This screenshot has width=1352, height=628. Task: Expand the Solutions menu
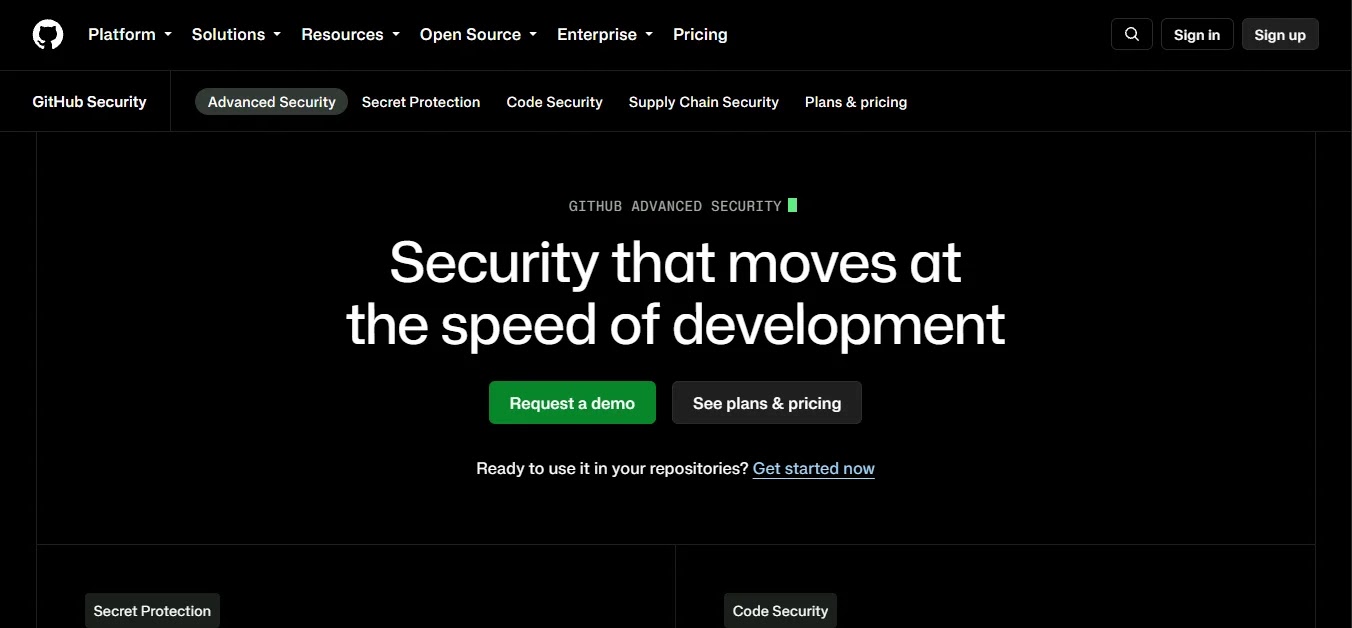[236, 34]
